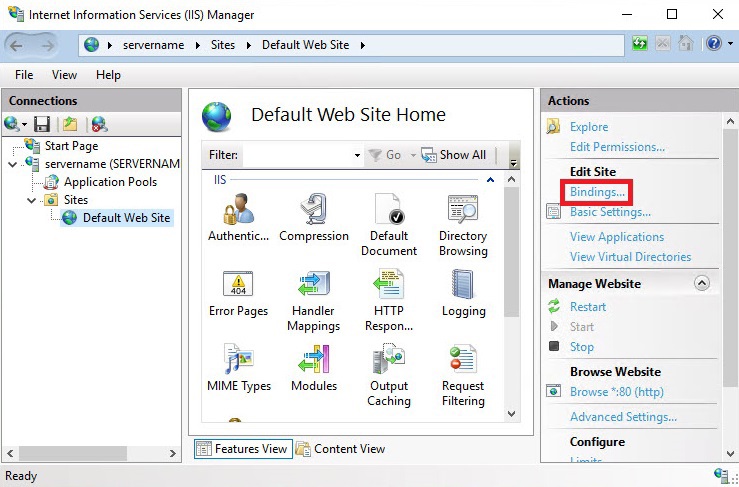Click the Connections horizontal scrollbar thumb
The width and height of the screenshot is (739, 487).
[x=73, y=454]
